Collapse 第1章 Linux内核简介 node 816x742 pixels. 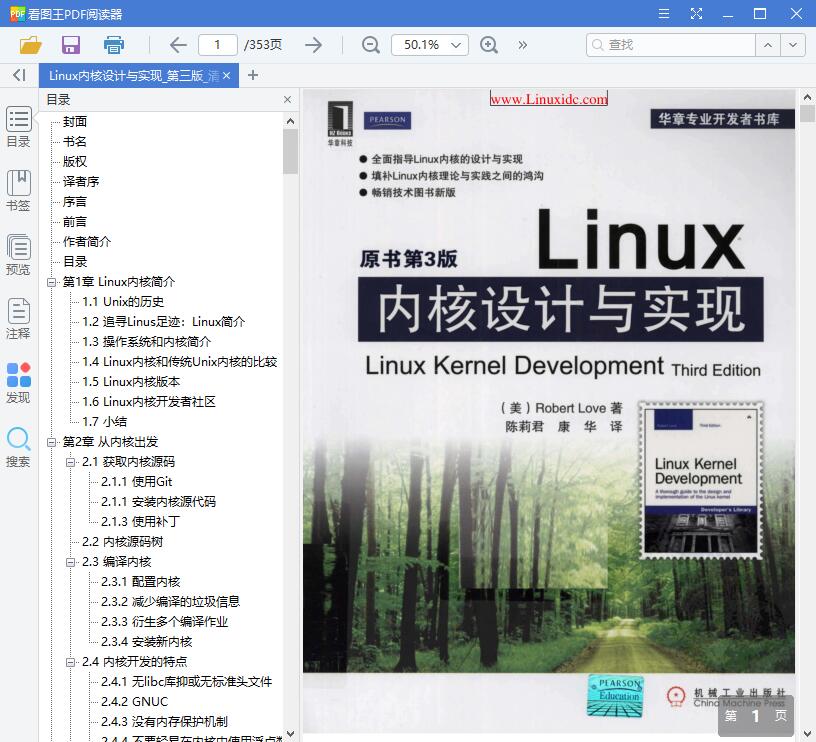point(51,282)
